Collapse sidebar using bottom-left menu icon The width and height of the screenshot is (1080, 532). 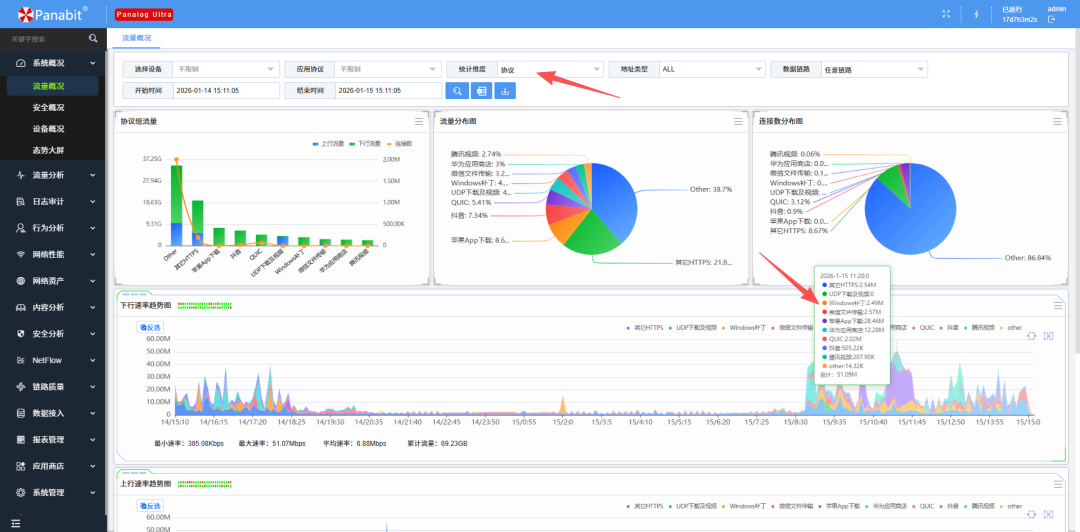click(17, 524)
